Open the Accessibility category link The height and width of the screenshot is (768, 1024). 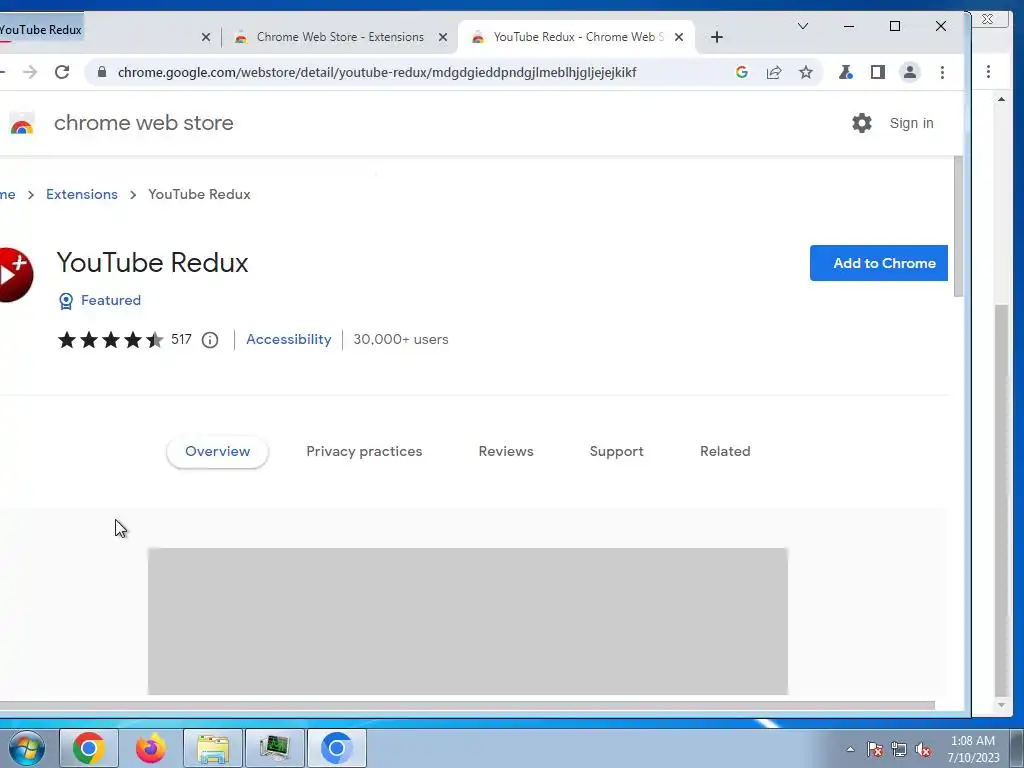tap(289, 340)
